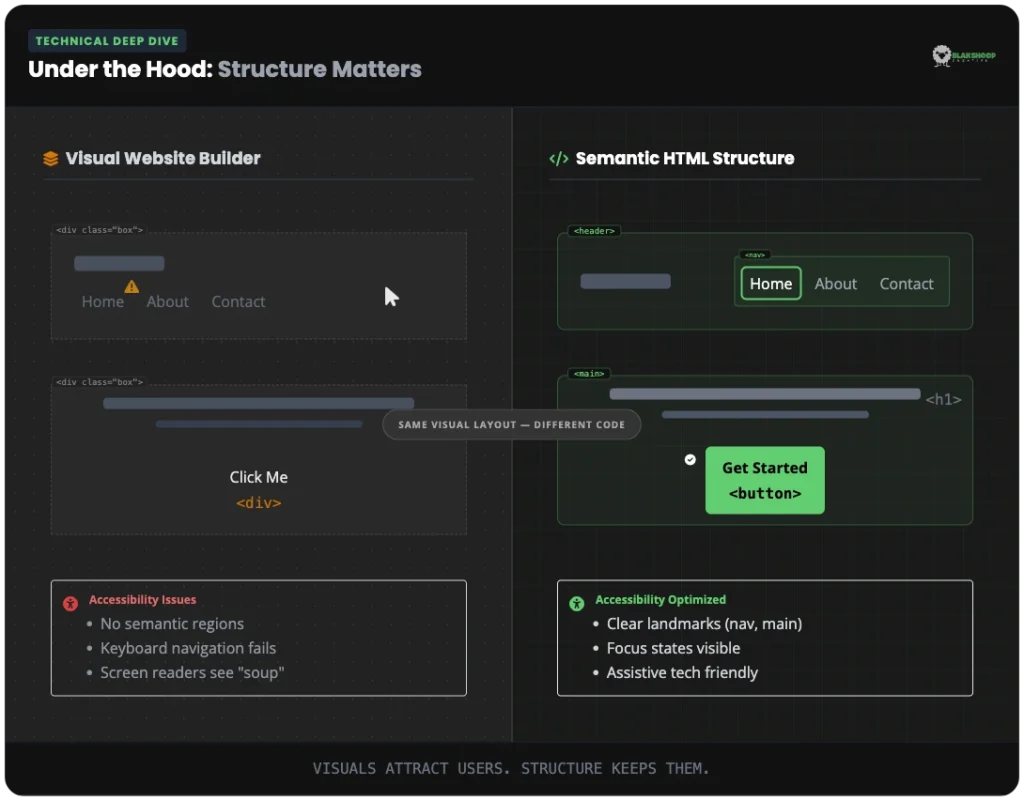Click the orange layers icon beside Visual Website Builder
The height and width of the screenshot is (801, 1024).
[x=50, y=159]
